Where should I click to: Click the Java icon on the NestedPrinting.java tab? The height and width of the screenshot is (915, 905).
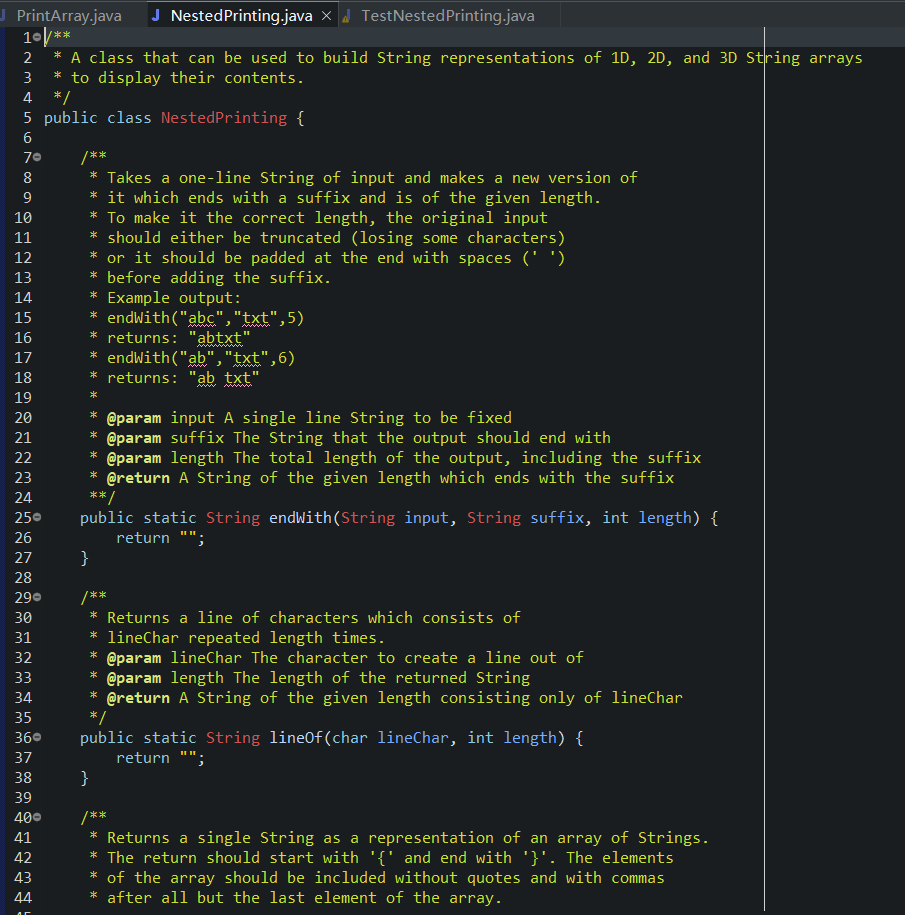click(158, 16)
